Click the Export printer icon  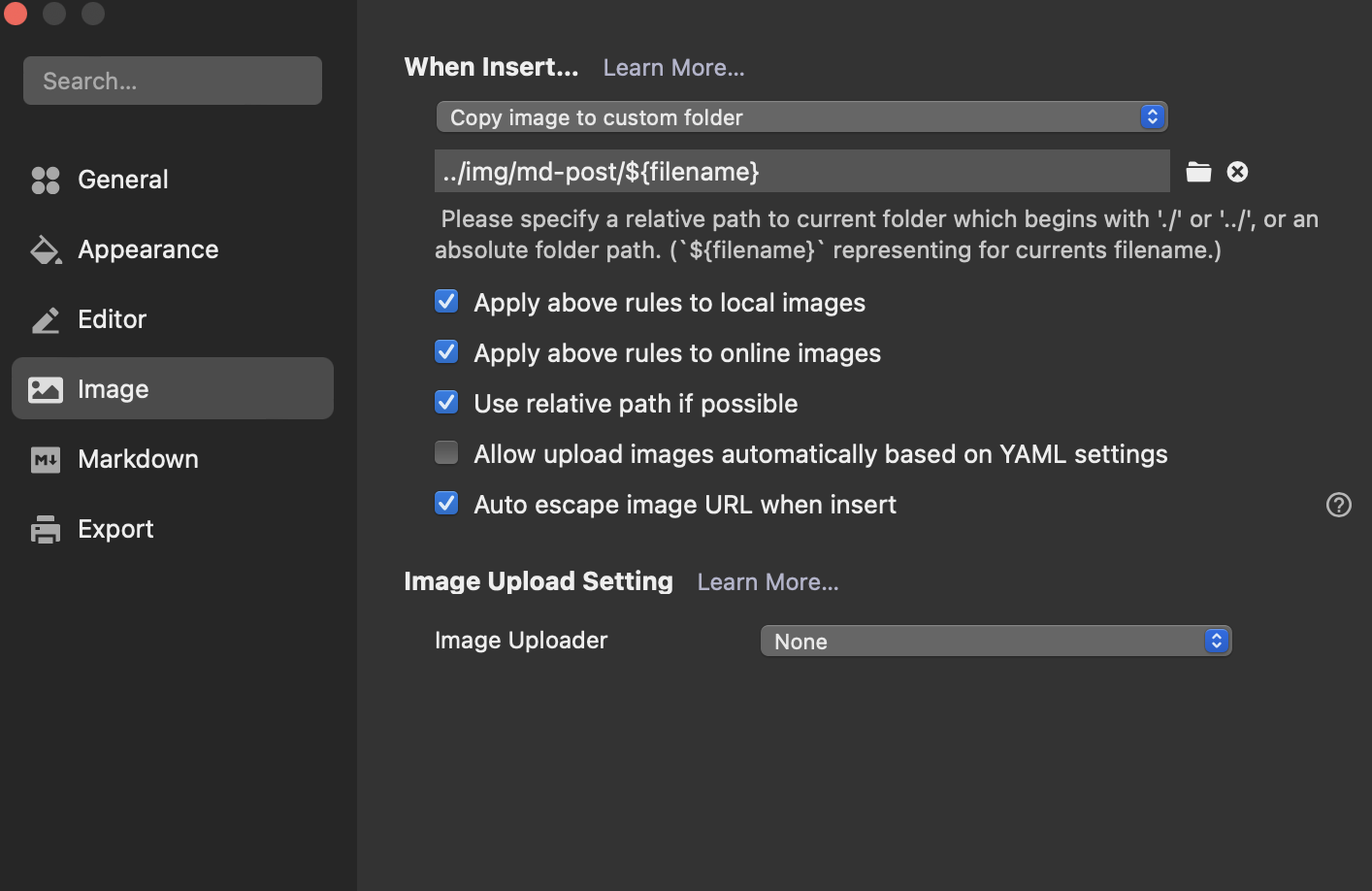pos(46,529)
